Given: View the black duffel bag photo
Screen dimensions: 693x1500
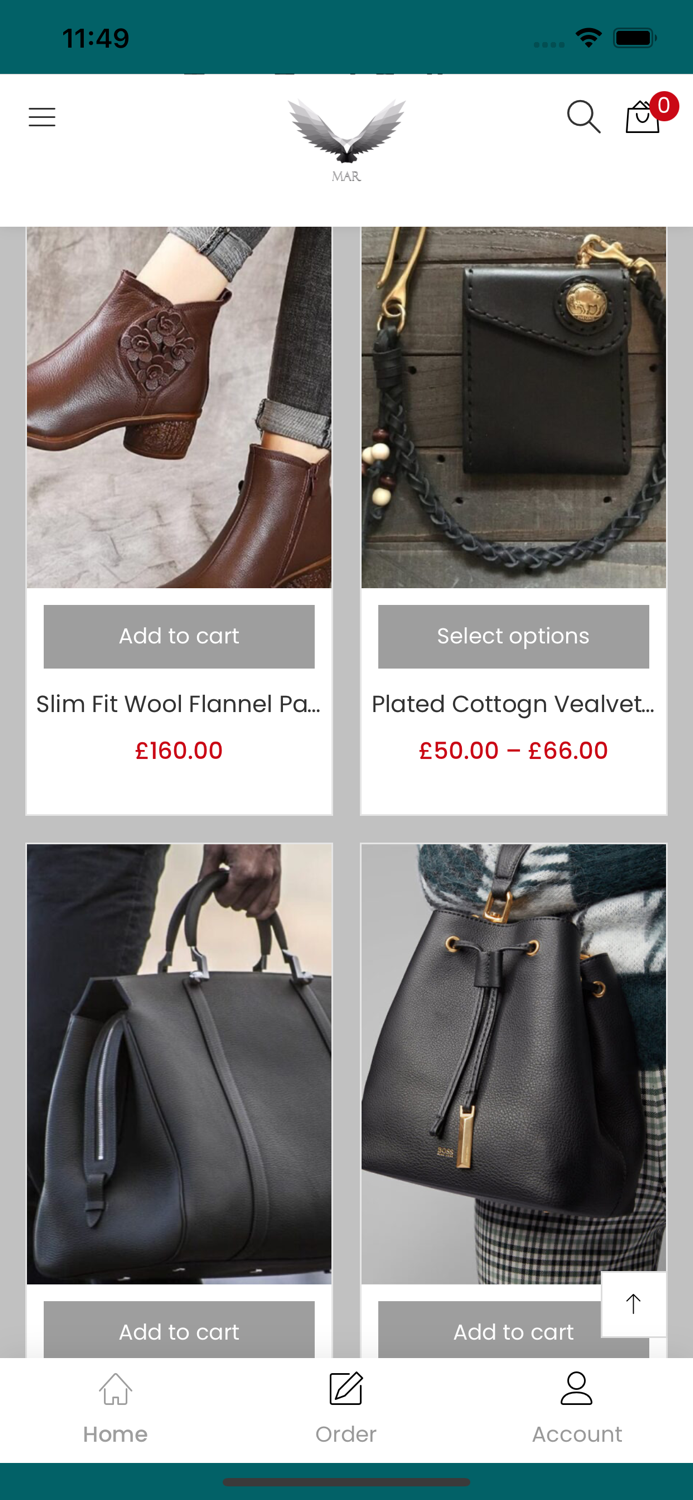Looking at the screenshot, I should pos(179,1064).
